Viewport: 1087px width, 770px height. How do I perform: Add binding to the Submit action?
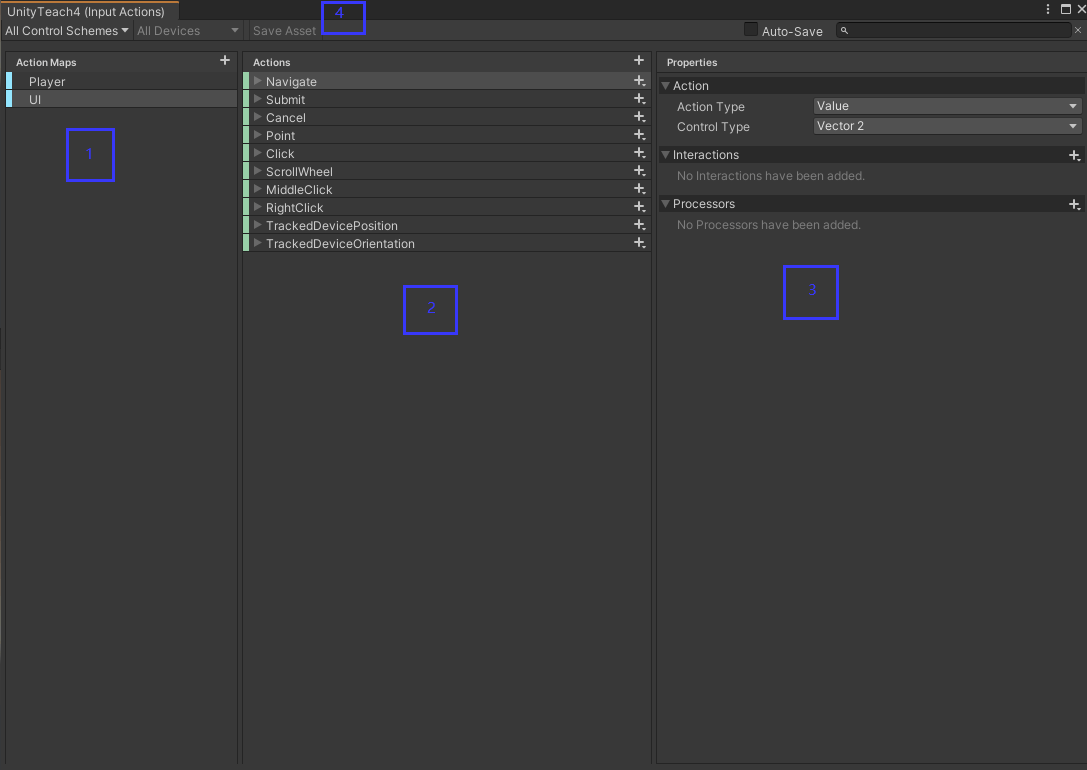point(639,99)
